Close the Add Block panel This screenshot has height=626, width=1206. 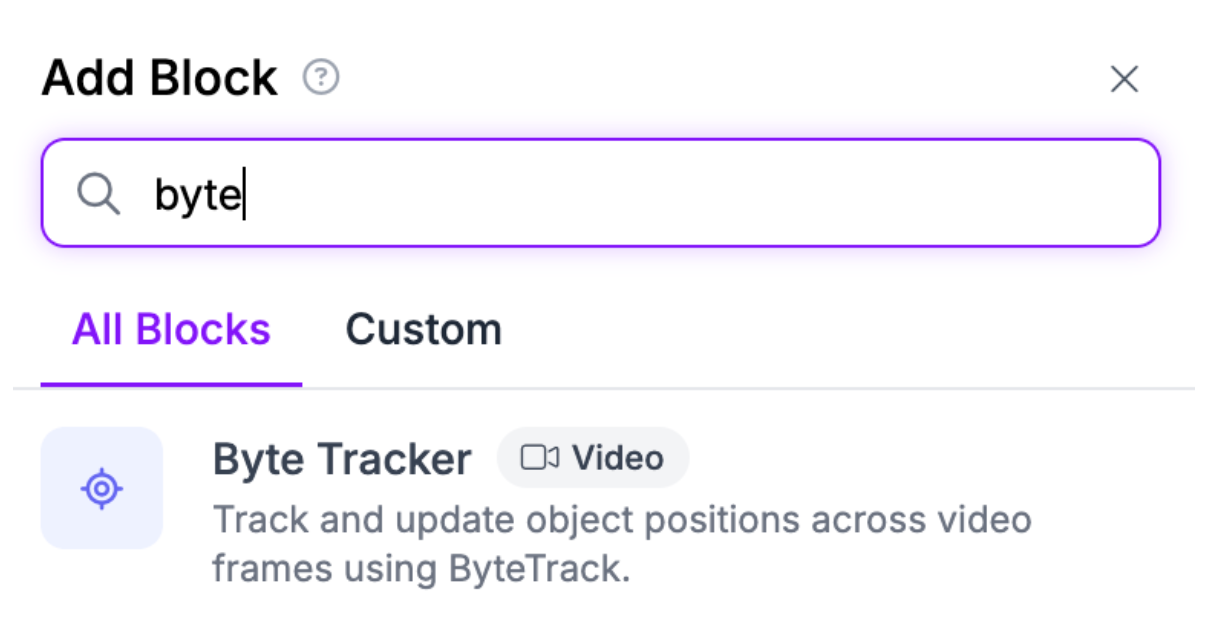click(x=1124, y=79)
